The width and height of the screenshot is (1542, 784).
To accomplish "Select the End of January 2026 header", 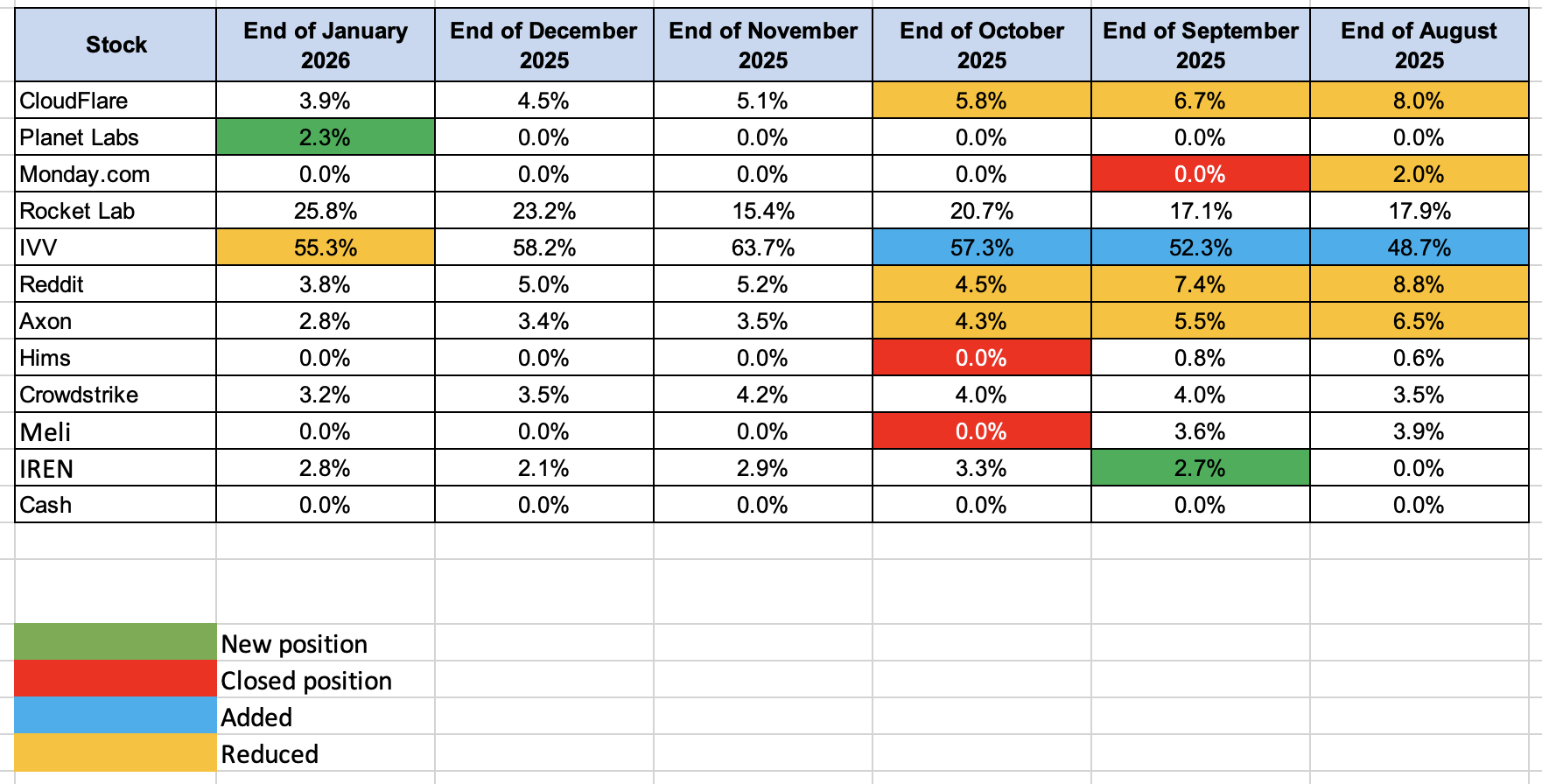I will point(326,45).
